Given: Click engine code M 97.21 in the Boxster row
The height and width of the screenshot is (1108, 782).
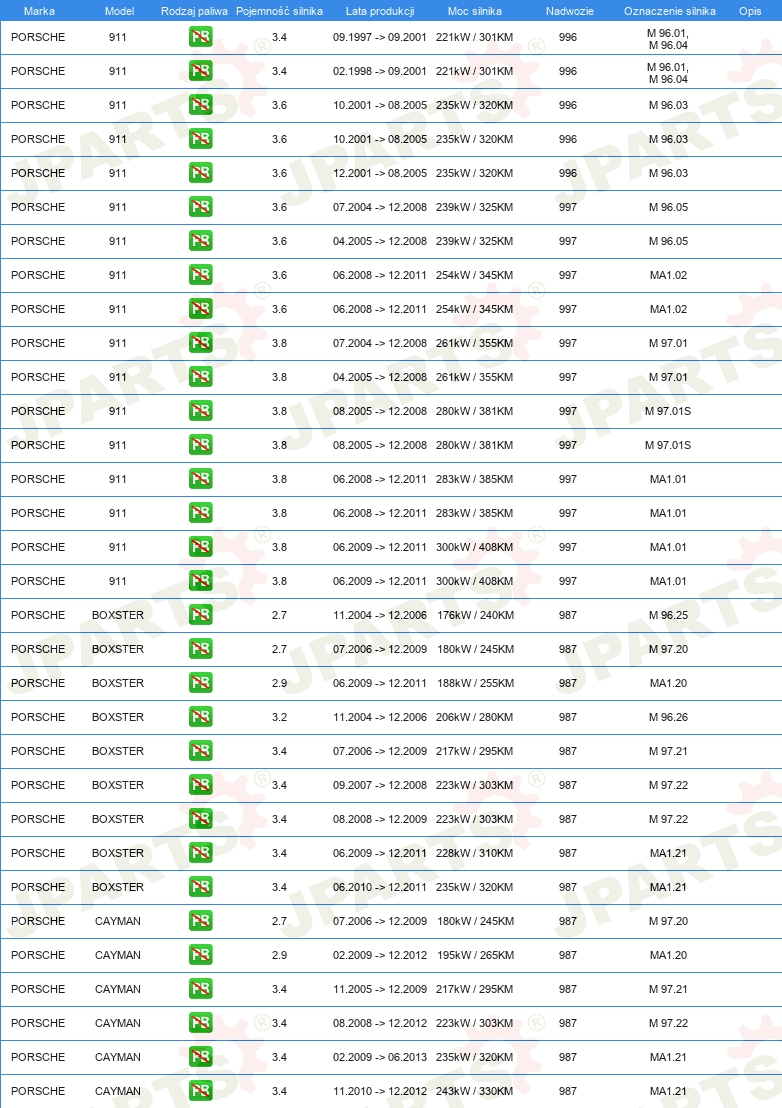Looking at the screenshot, I should (x=668, y=750).
